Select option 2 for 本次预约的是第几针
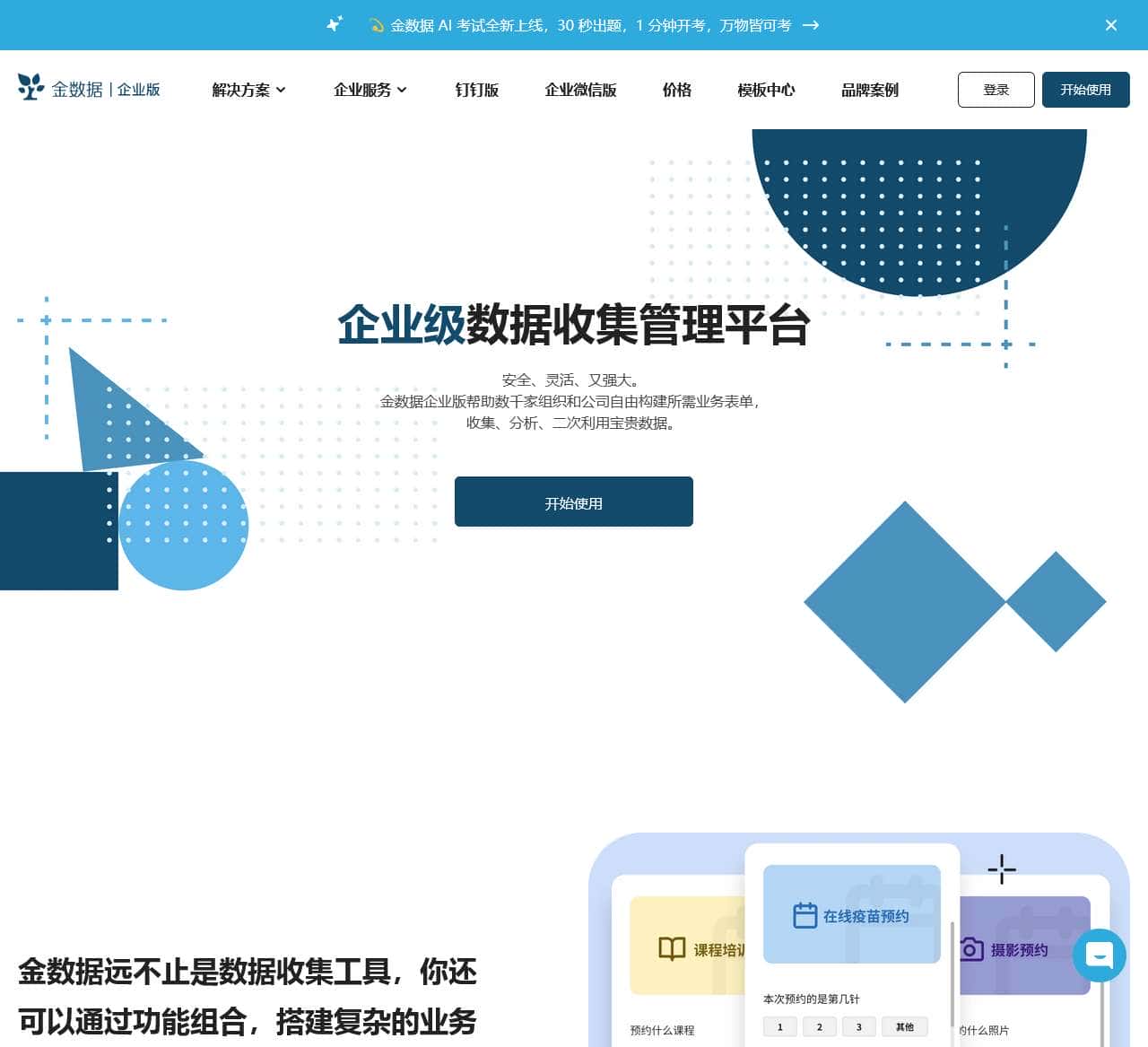1148x1047 pixels. coord(820,1026)
